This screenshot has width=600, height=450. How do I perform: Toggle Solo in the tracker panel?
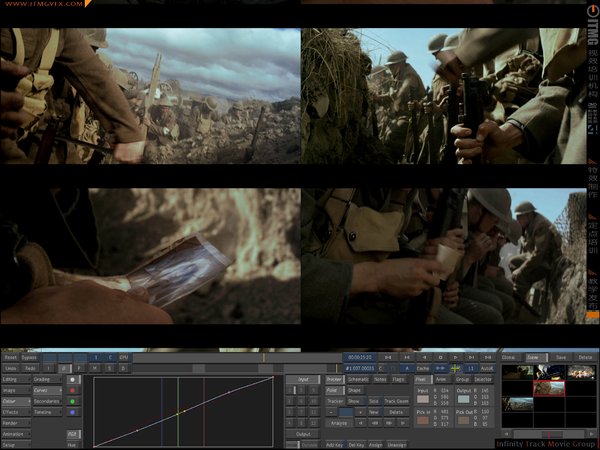click(x=373, y=401)
